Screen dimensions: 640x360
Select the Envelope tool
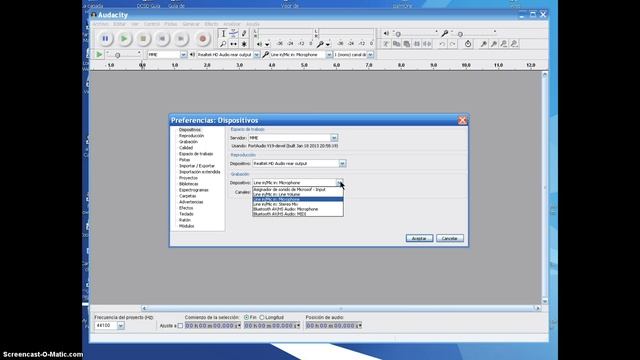(233, 33)
